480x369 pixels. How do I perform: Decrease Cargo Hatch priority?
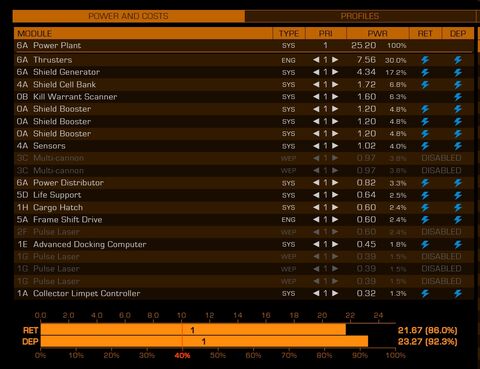click(x=316, y=207)
